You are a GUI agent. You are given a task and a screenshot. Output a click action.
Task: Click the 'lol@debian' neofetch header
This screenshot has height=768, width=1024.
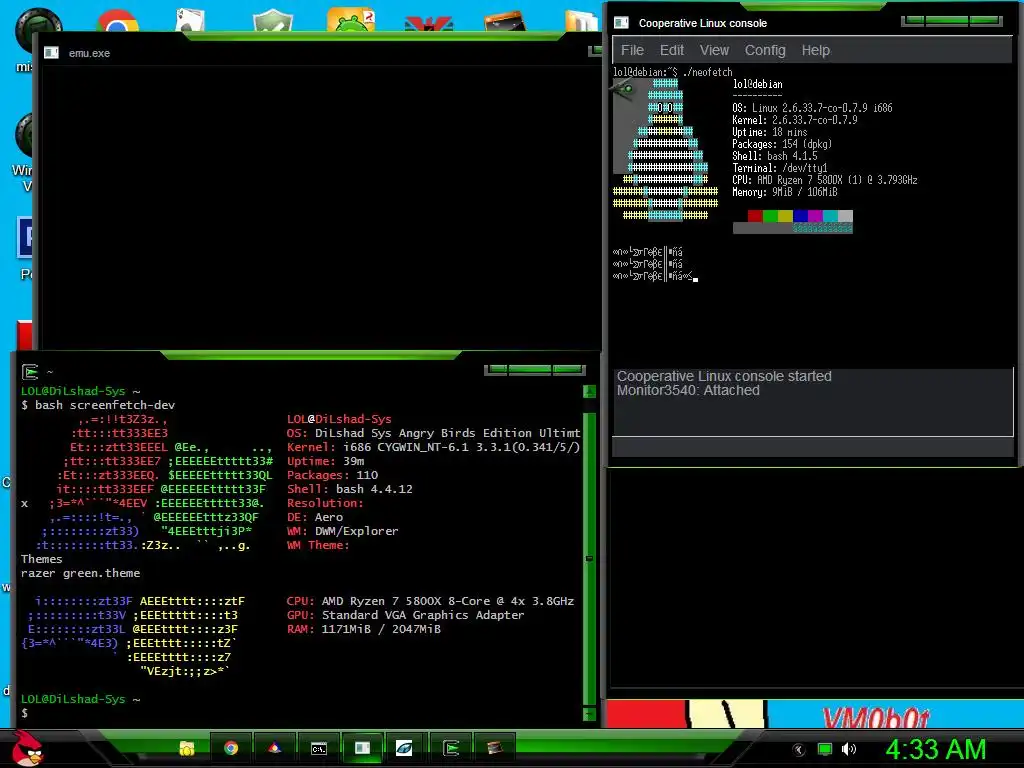757,84
